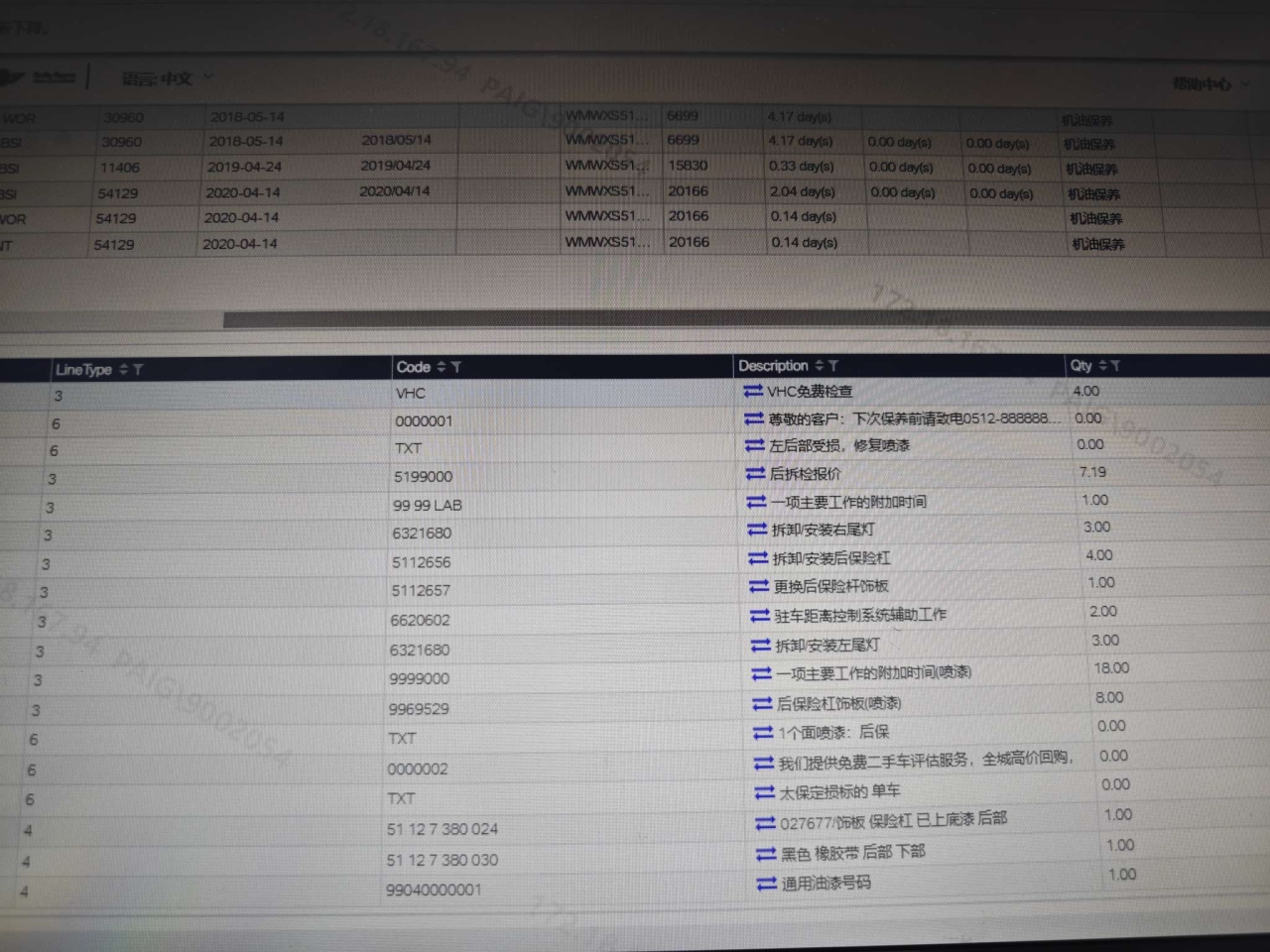Click the swap icon beside 拆卸/安装左尾灯
This screenshot has height=952, width=1270.
point(761,646)
